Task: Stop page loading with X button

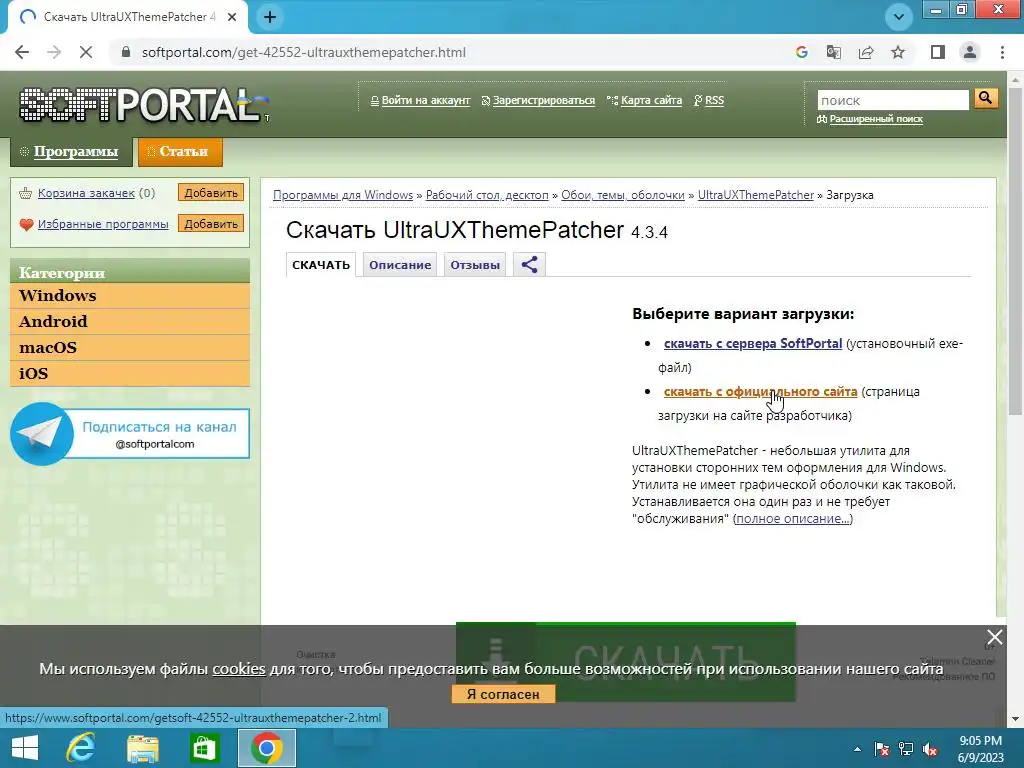Action: click(86, 52)
